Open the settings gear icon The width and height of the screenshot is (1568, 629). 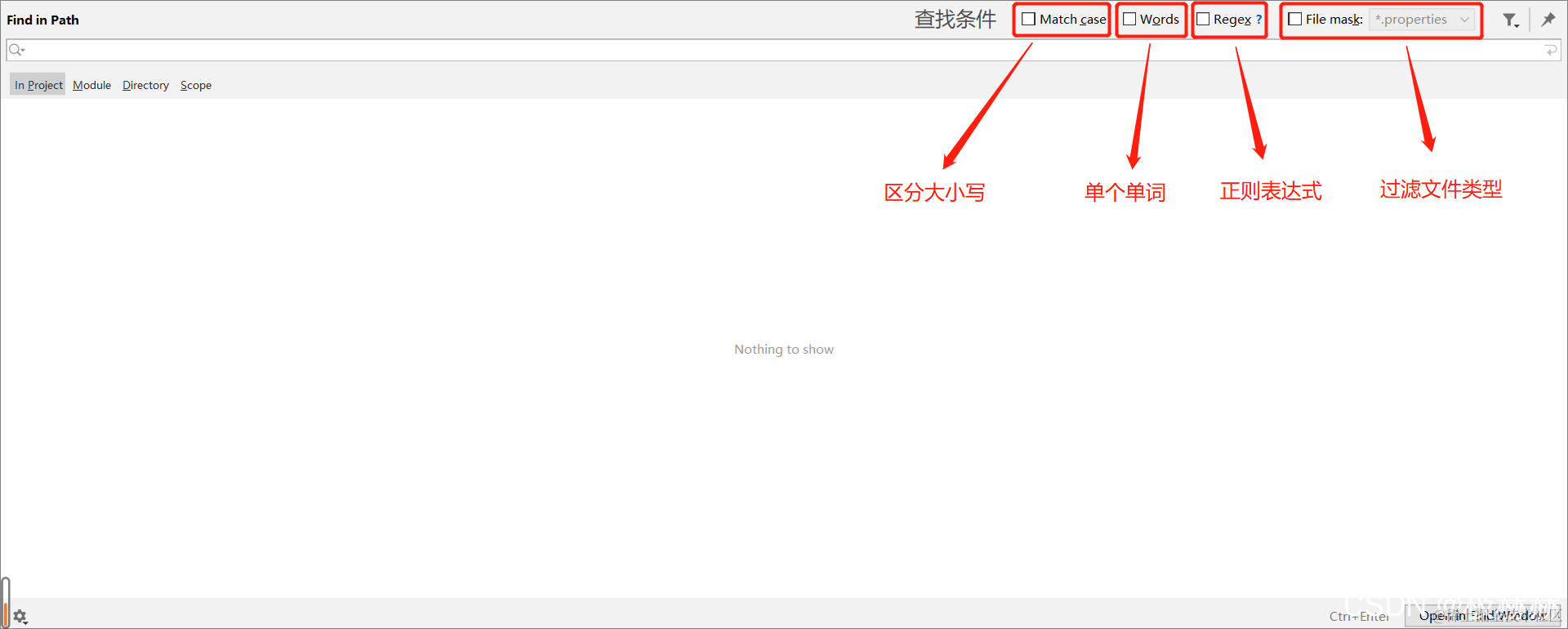[20, 617]
